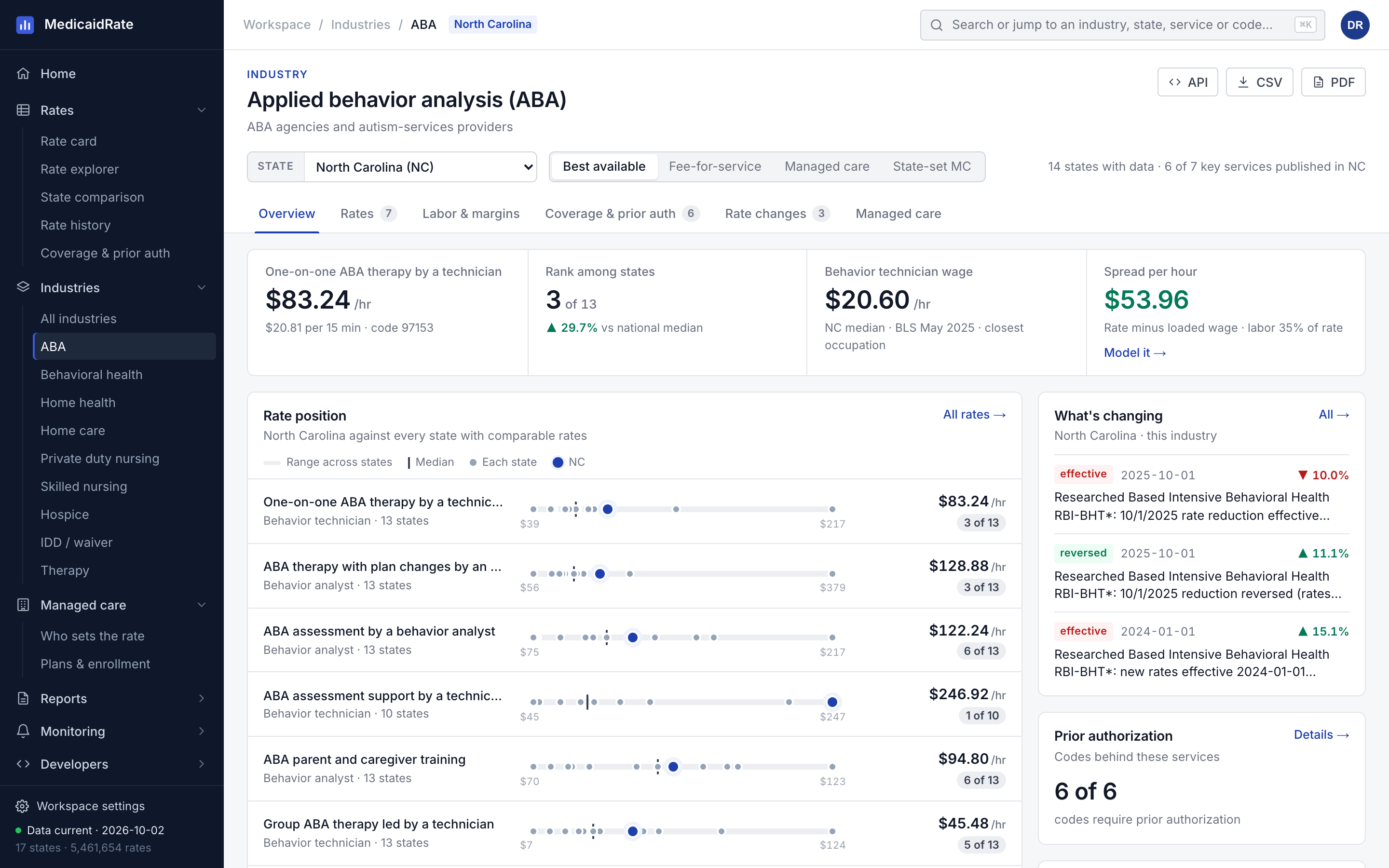Click the Industries breadcrumb
Viewport: 1389px width, 868px height.
click(x=360, y=25)
